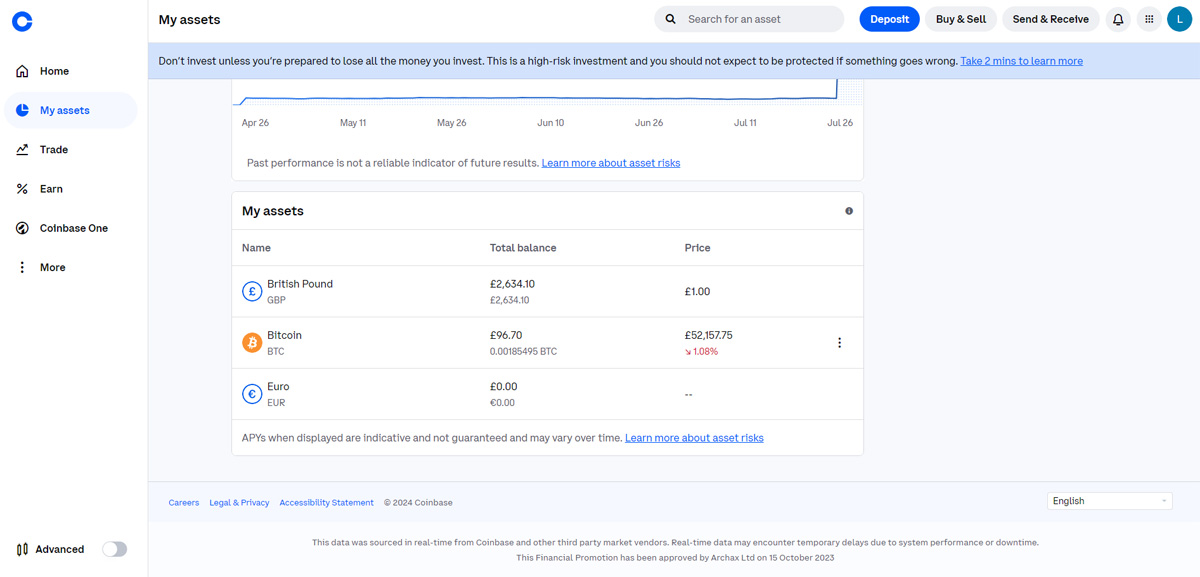The width and height of the screenshot is (1200, 577).
Task: Click the Advanced candlestick icon
Action: click(22, 549)
